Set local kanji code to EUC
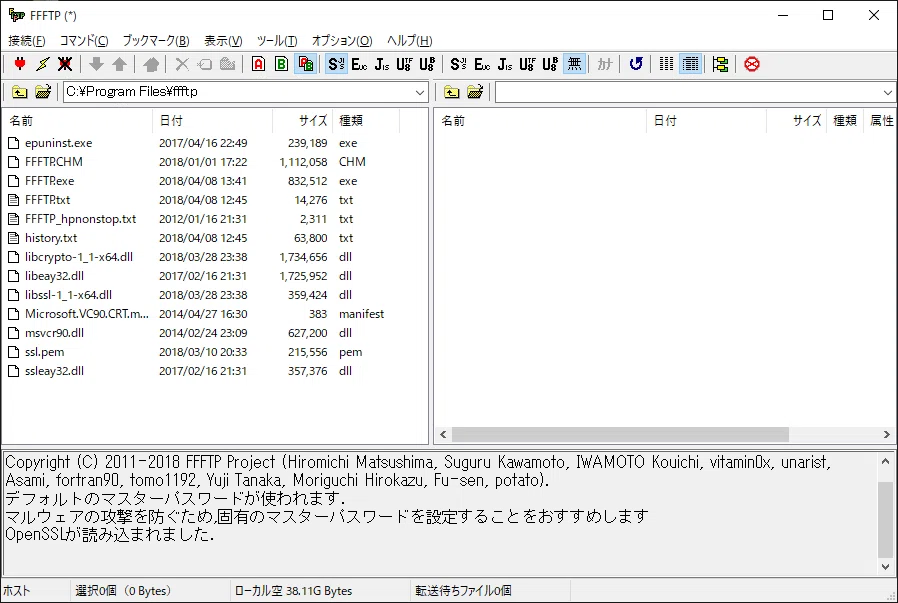Image resolution: width=898 pixels, height=603 pixels. [x=359, y=64]
